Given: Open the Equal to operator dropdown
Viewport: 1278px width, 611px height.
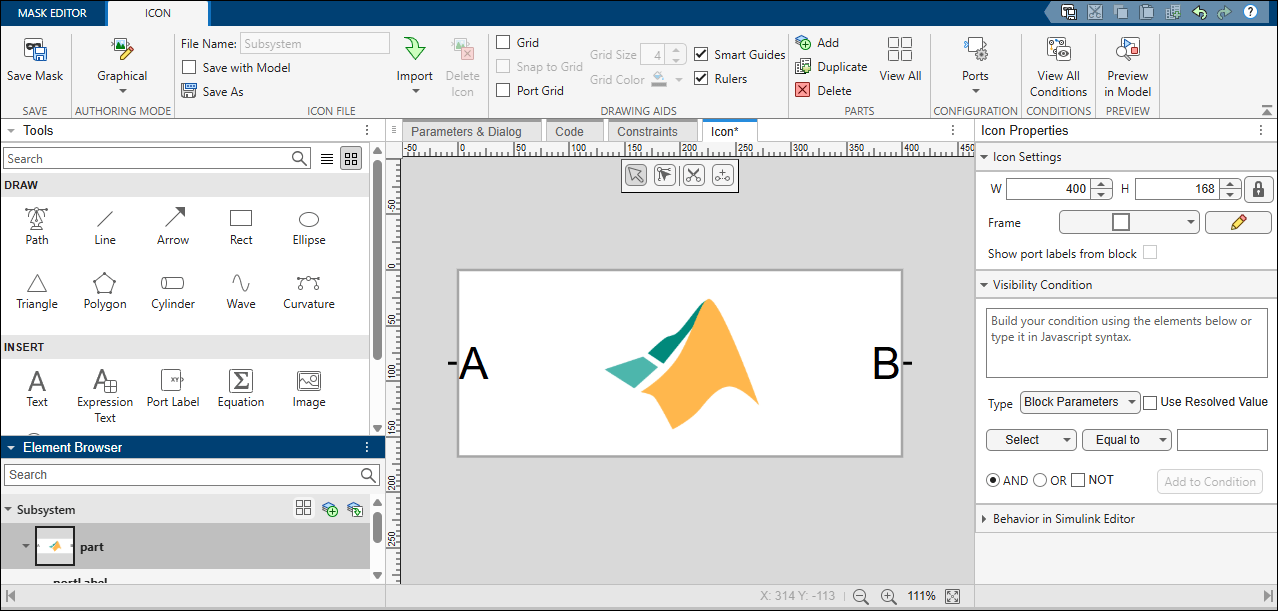Looking at the screenshot, I should pyautogui.click(x=1126, y=440).
